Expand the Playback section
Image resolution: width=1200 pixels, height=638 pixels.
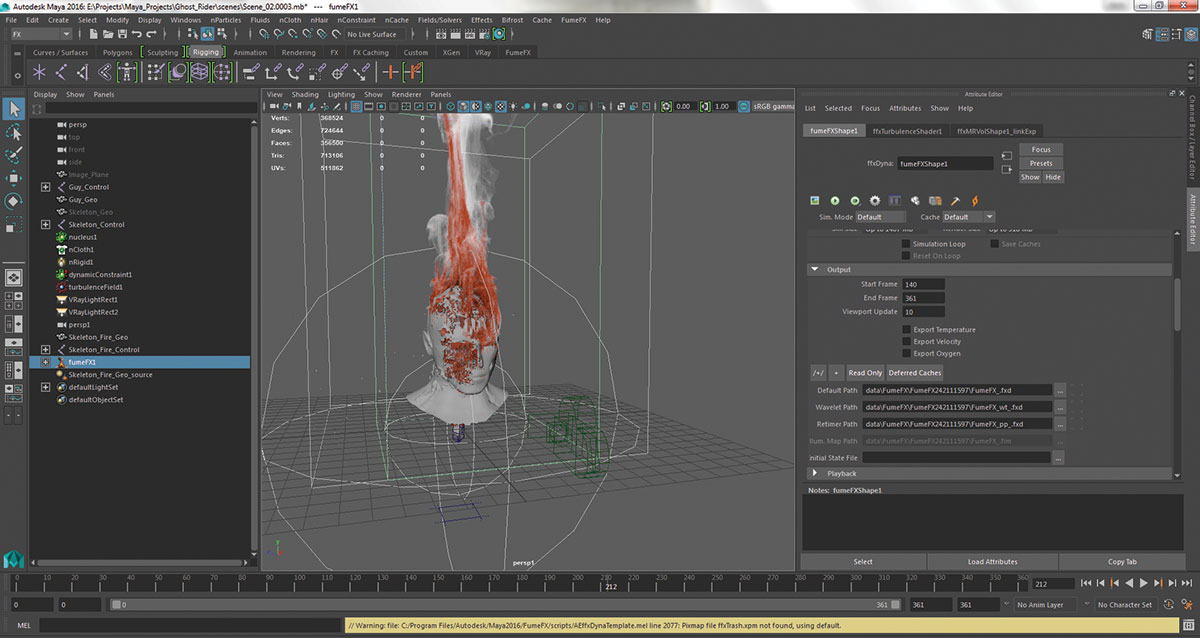pos(815,473)
